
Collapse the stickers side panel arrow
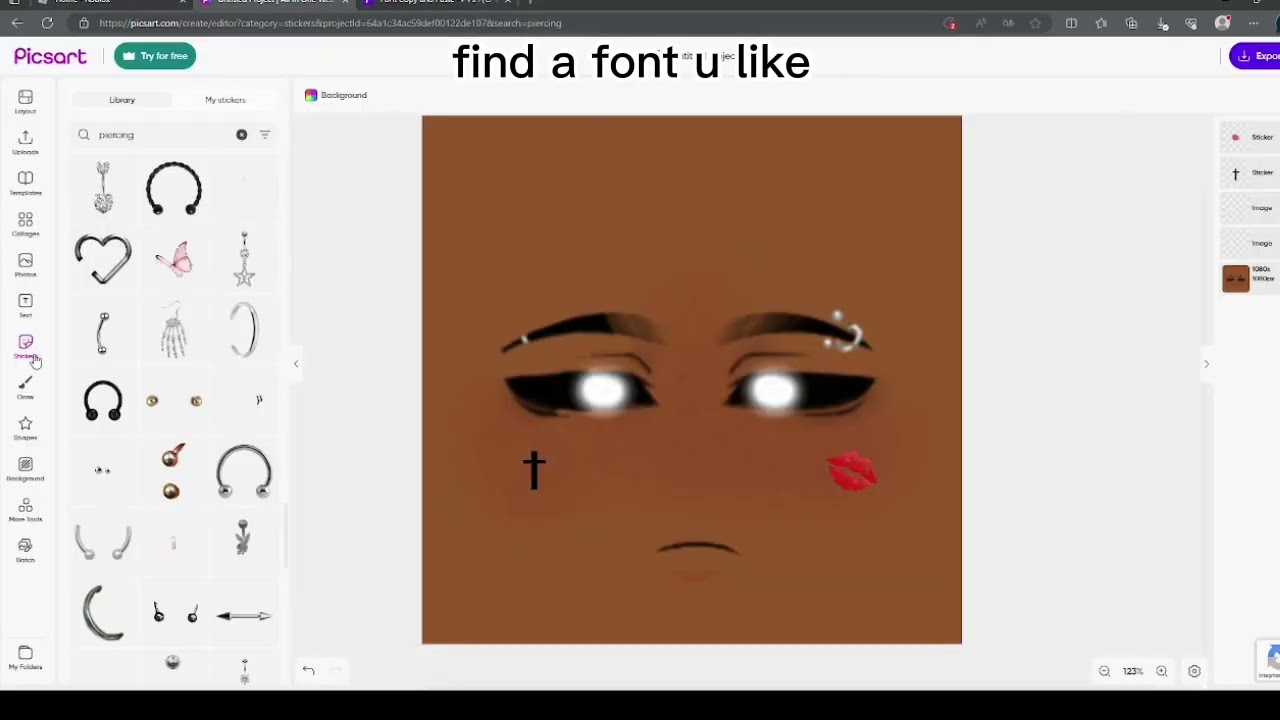pos(296,364)
